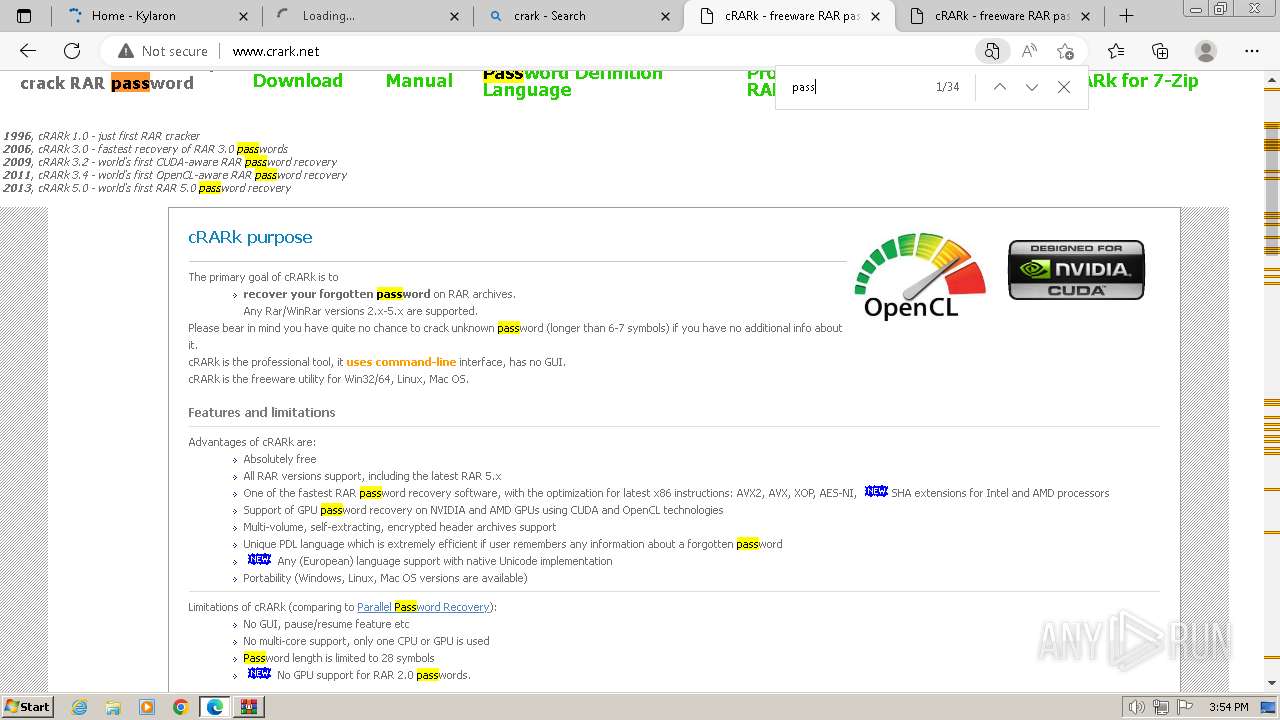Viewport: 1280px width, 720px height.
Task: Open the browser profile avatar
Action: (x=1206, y=51)
